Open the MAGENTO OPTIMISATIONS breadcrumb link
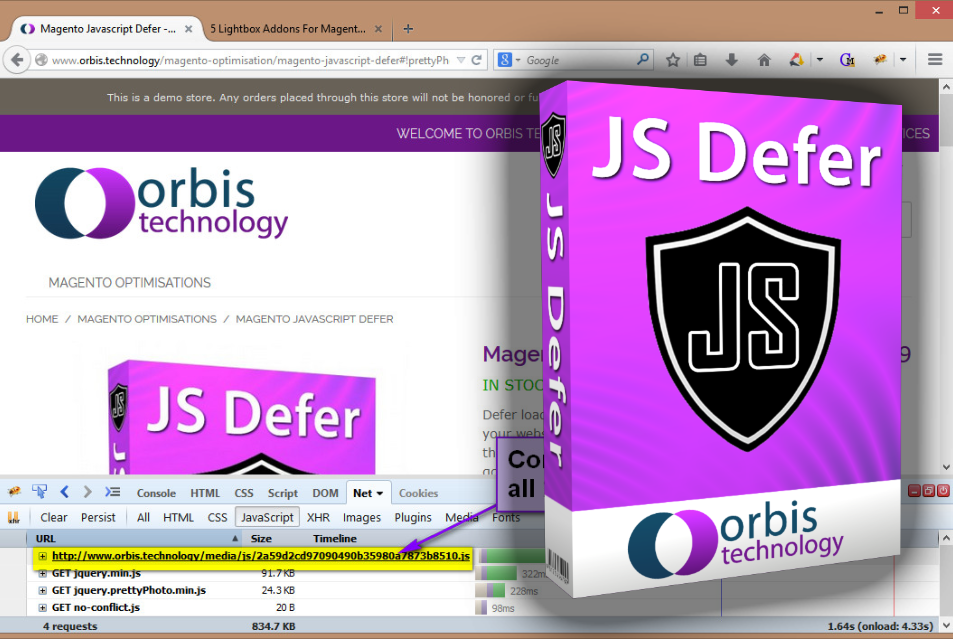This screenshot has height=639, width=953. 146,319
